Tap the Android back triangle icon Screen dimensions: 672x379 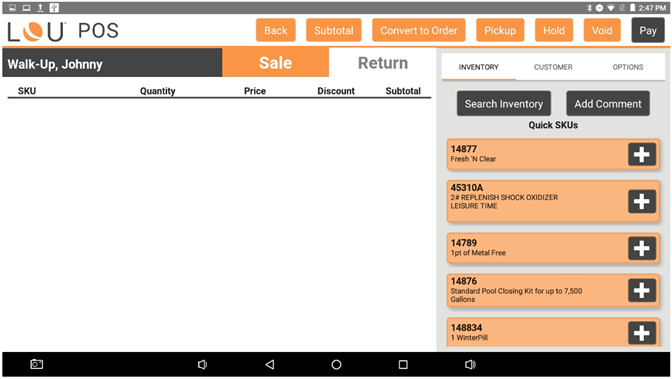[270, 364]
